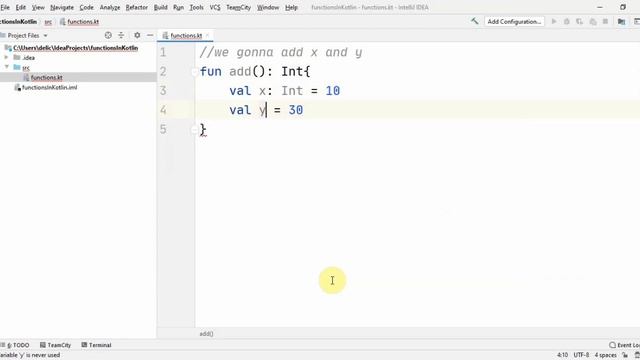Open project panel settings gear
This screenshot has width=640, height=360.
[137, 36]
